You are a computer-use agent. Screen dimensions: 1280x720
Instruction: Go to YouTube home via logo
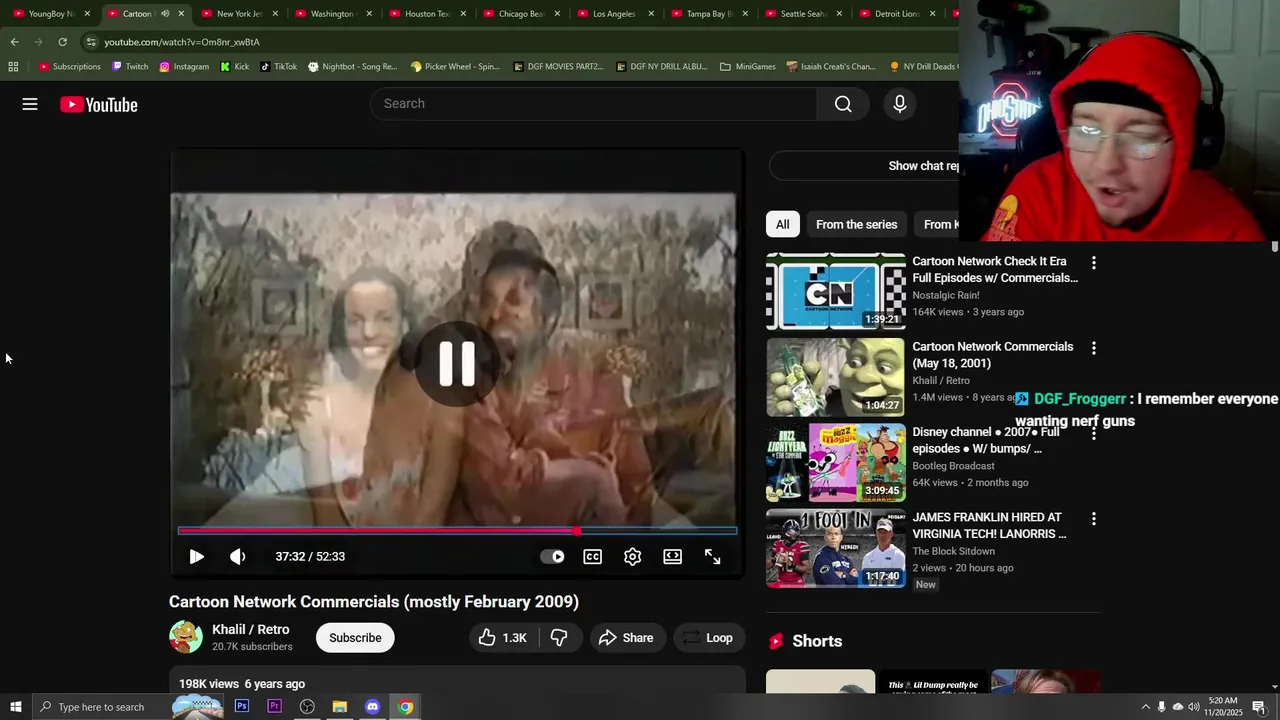[98, 104]
